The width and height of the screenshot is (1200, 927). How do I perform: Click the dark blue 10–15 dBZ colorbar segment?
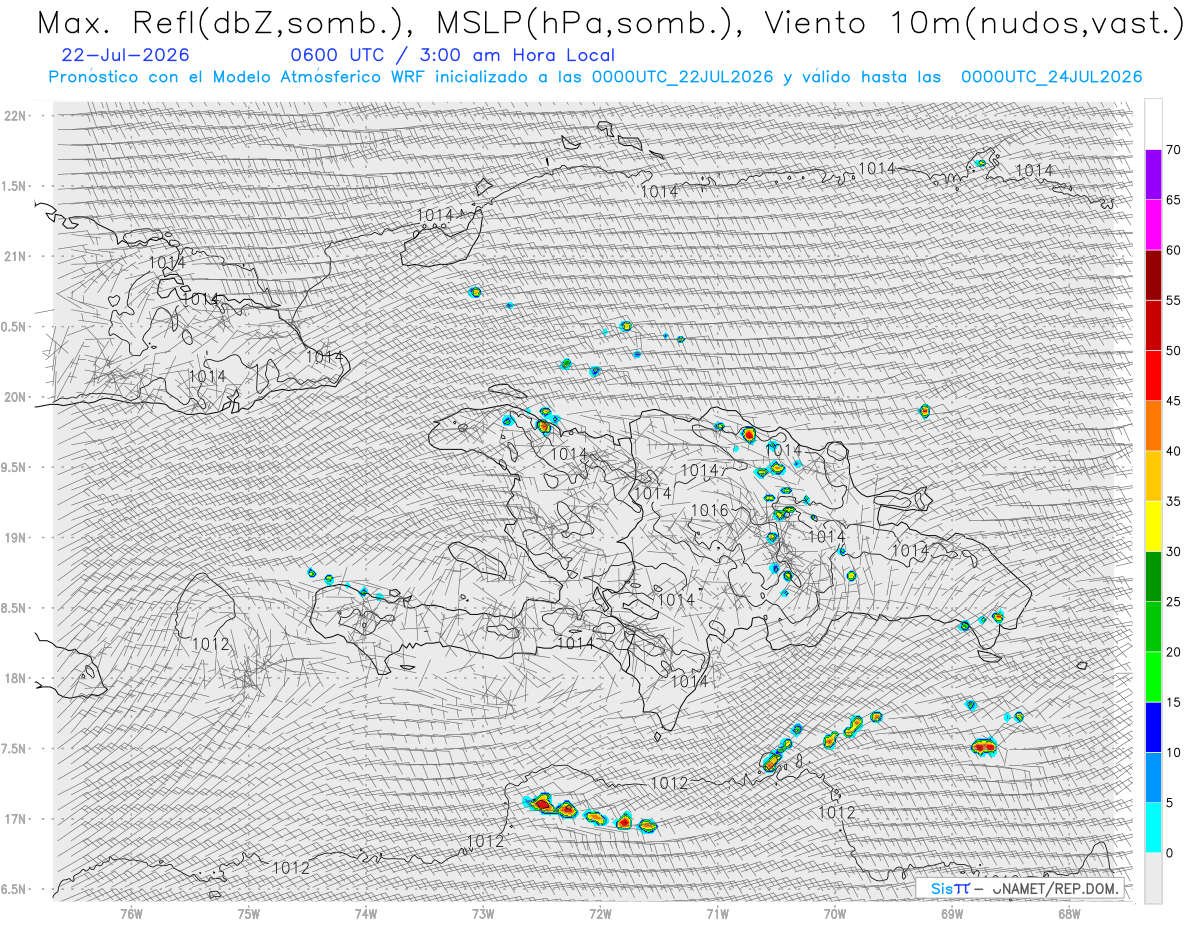[1153, 727]
